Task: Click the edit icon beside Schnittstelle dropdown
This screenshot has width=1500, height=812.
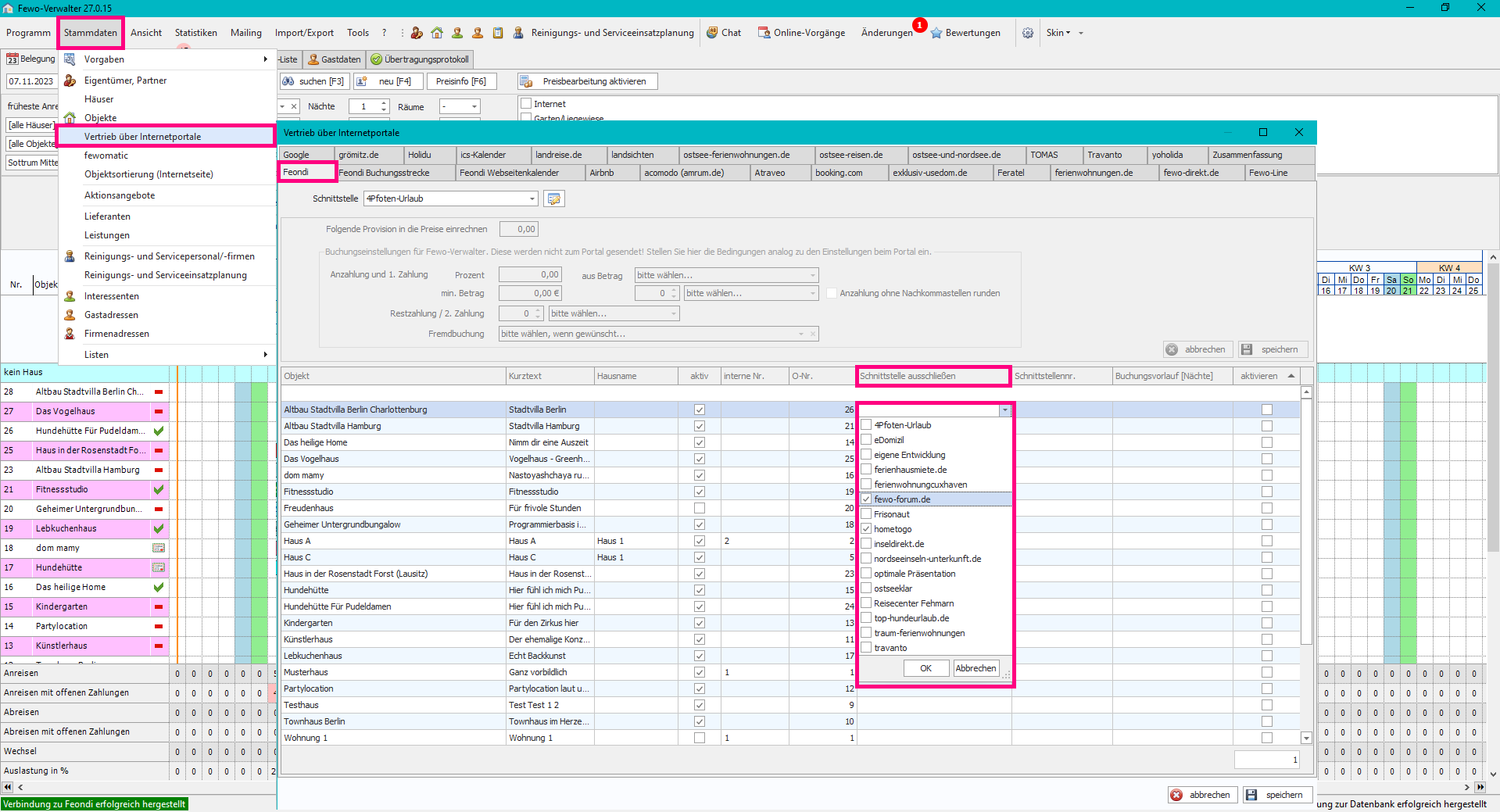Action: click(554, 199)
